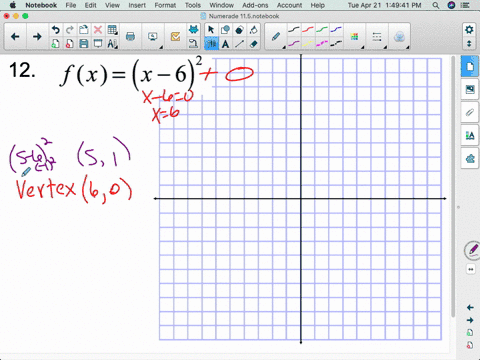Select the Text tool

point(225,44)
